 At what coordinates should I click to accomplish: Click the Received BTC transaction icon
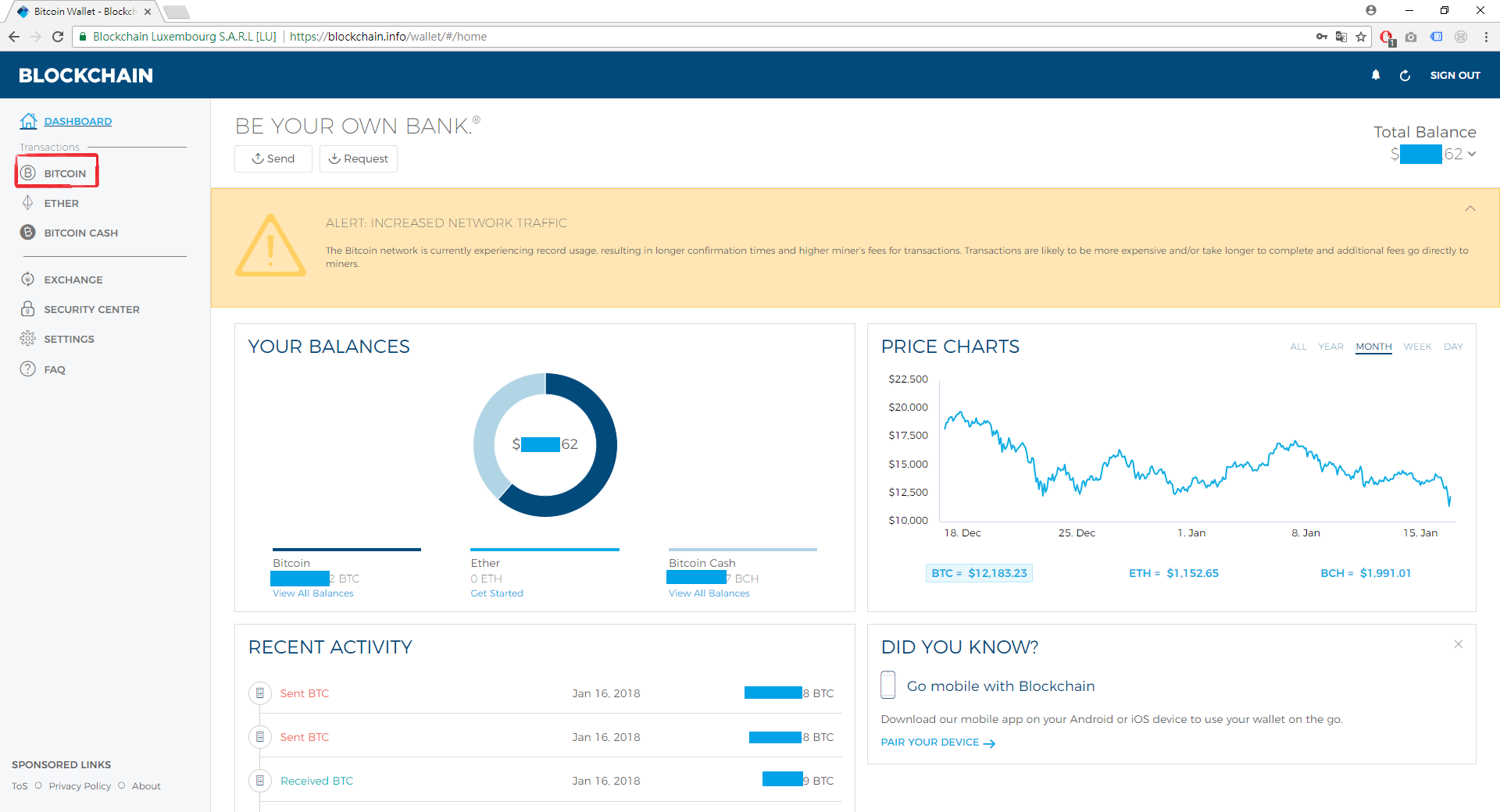pos(260,781)
